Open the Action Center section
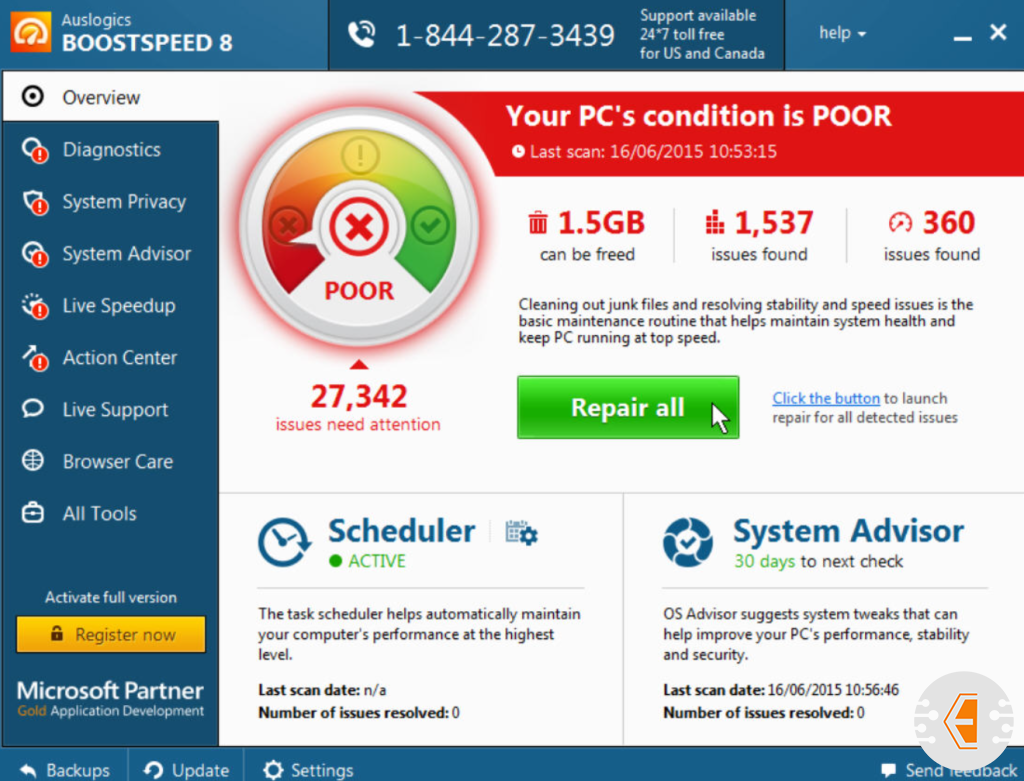 119,358
